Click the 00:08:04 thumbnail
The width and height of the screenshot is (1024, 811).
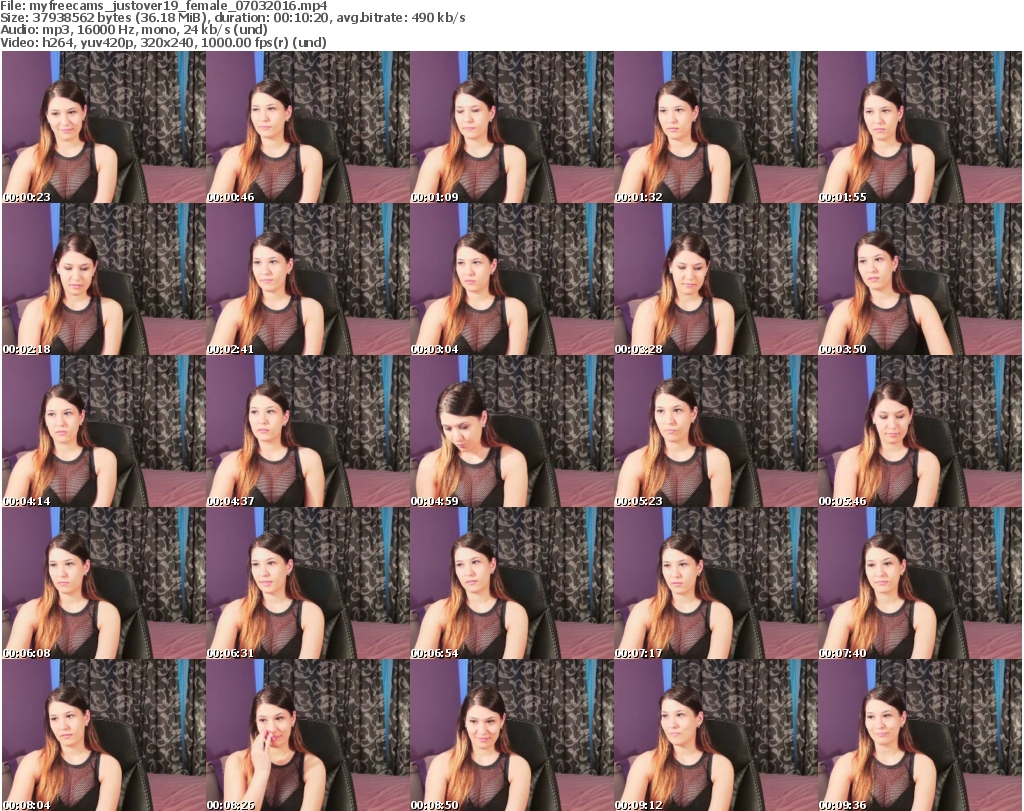[x=104, y=735]
